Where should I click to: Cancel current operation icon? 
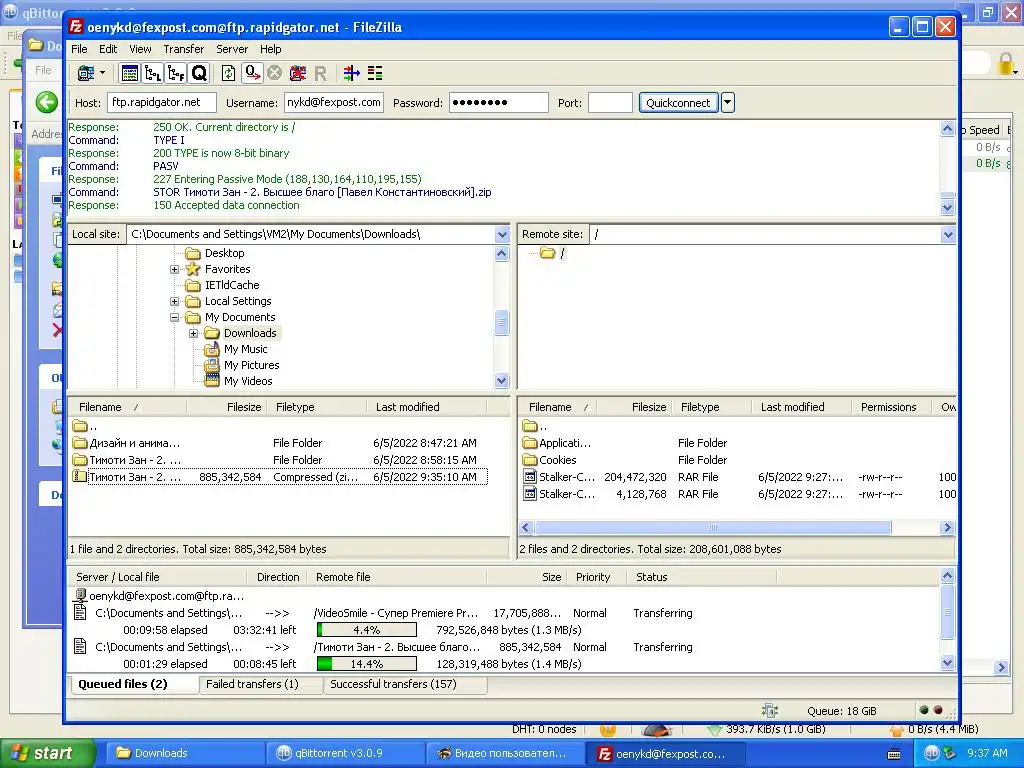tap(274, 73)
